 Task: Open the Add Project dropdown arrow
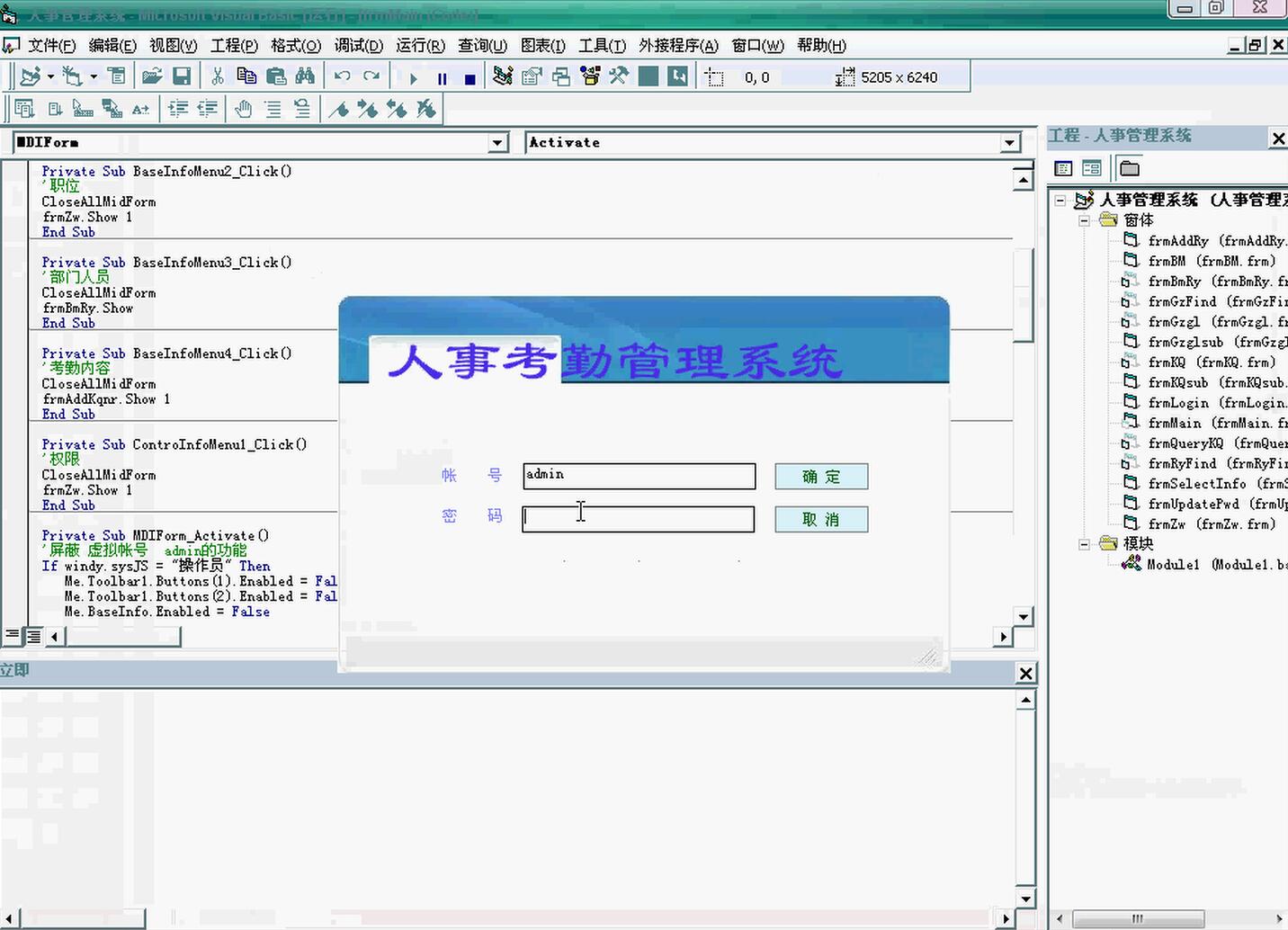tap(50, 76)
